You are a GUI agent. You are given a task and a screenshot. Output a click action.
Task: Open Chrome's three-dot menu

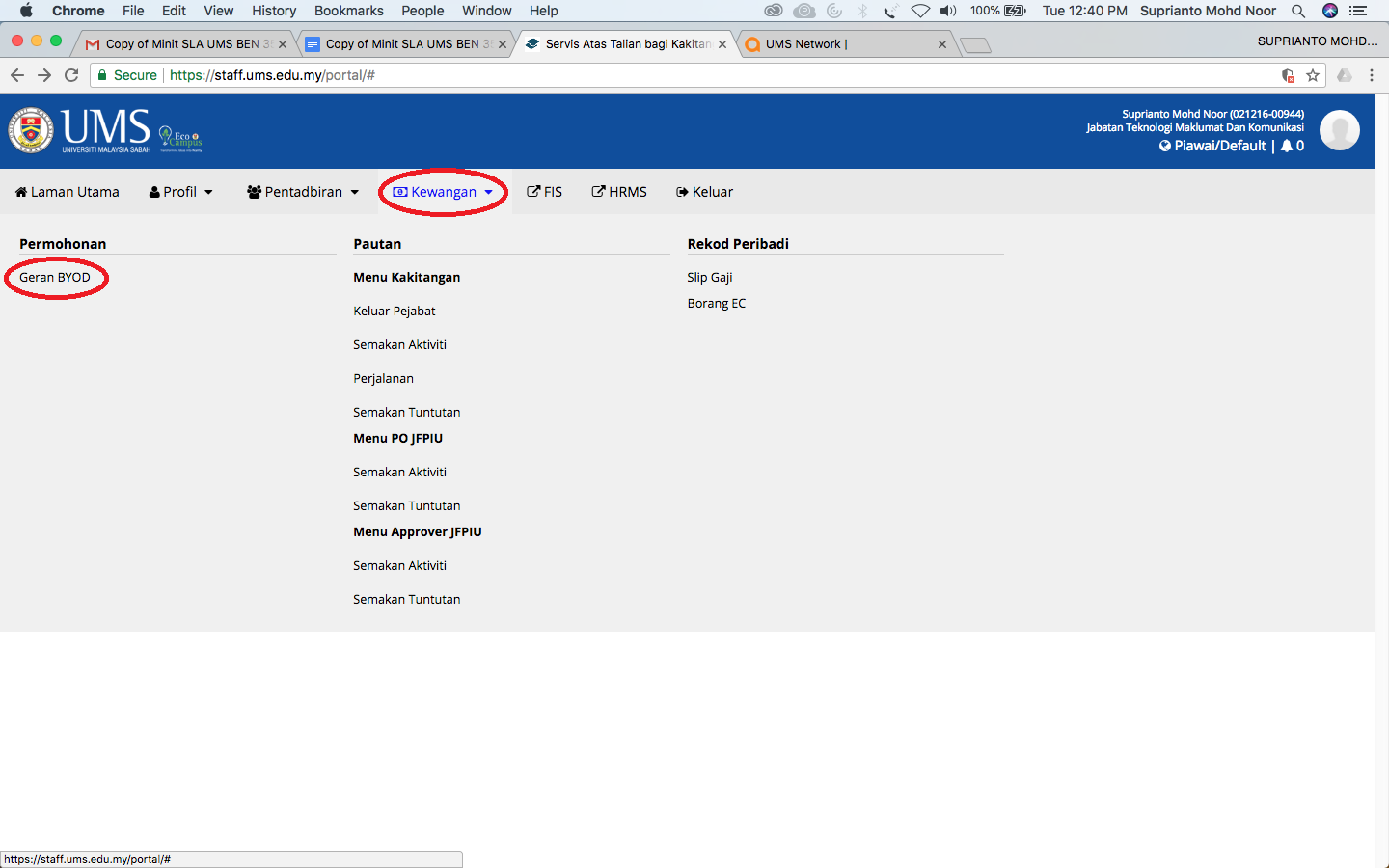(1371, 75)
